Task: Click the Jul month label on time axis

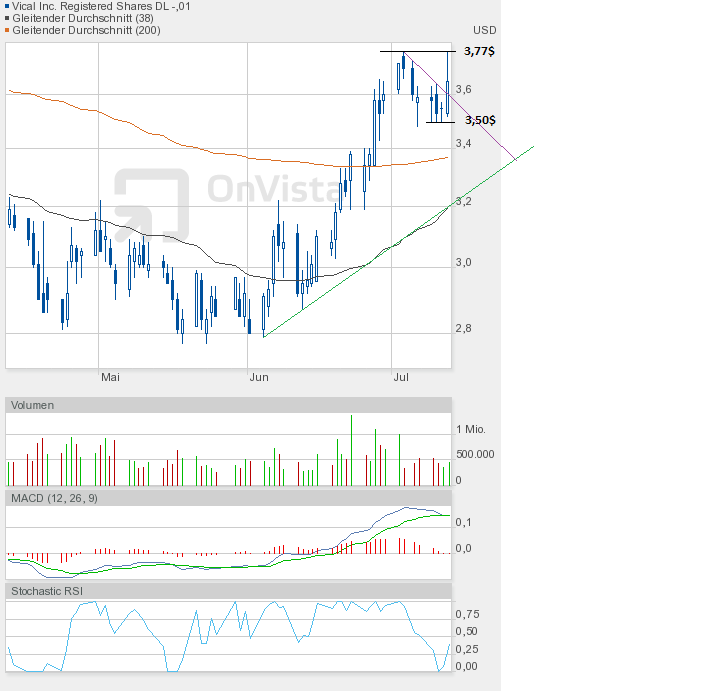Action: coord(401,377)
